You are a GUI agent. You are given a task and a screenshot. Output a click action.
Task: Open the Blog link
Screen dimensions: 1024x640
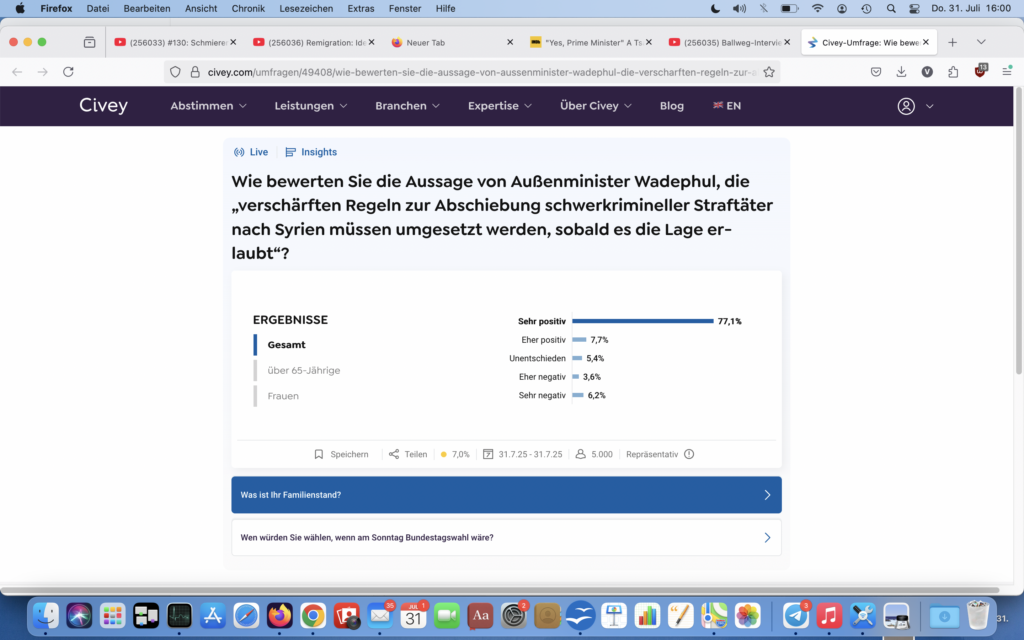click(x=672, y=106)
